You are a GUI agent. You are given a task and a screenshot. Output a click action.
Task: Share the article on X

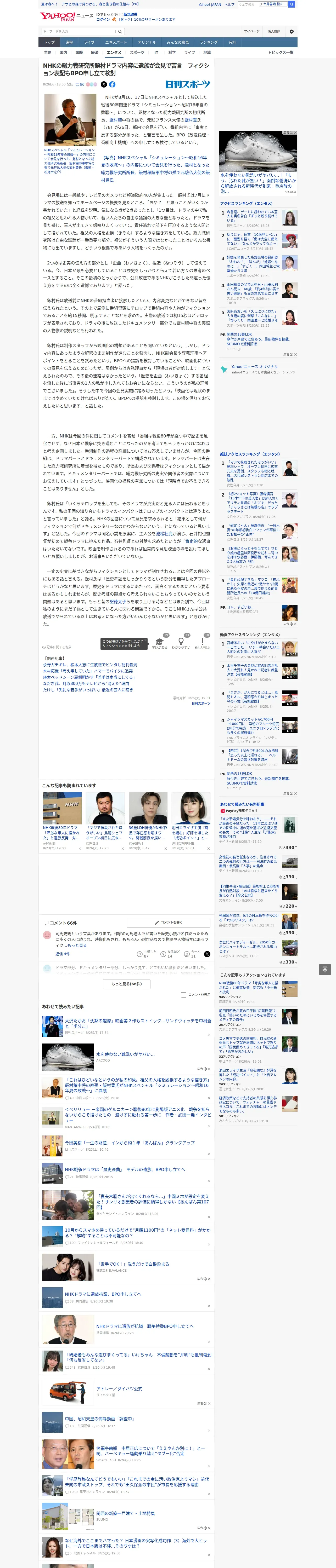[104, 85]
